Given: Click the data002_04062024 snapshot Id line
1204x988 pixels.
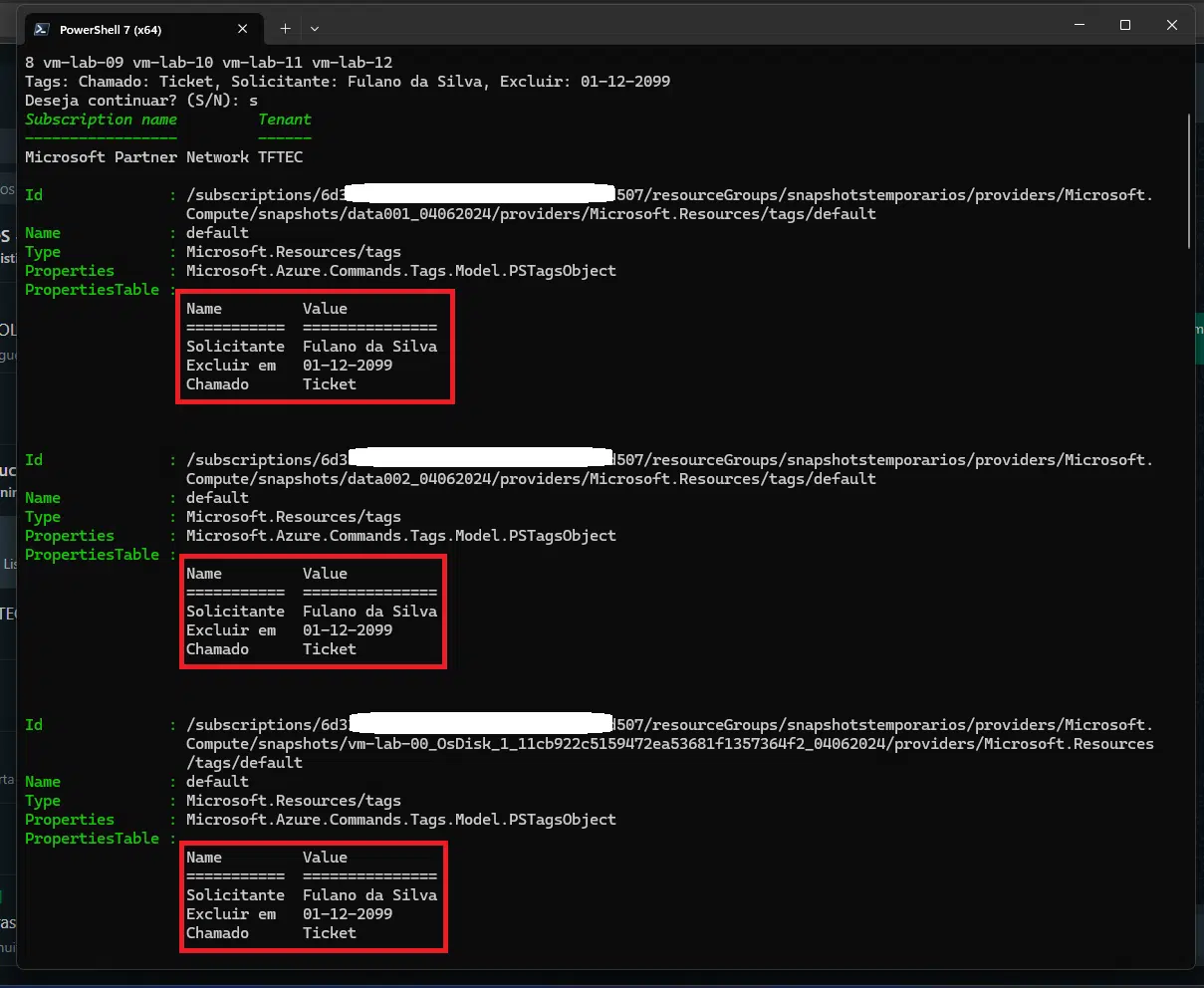Looking at the screenshot, I should click(530, 479).
